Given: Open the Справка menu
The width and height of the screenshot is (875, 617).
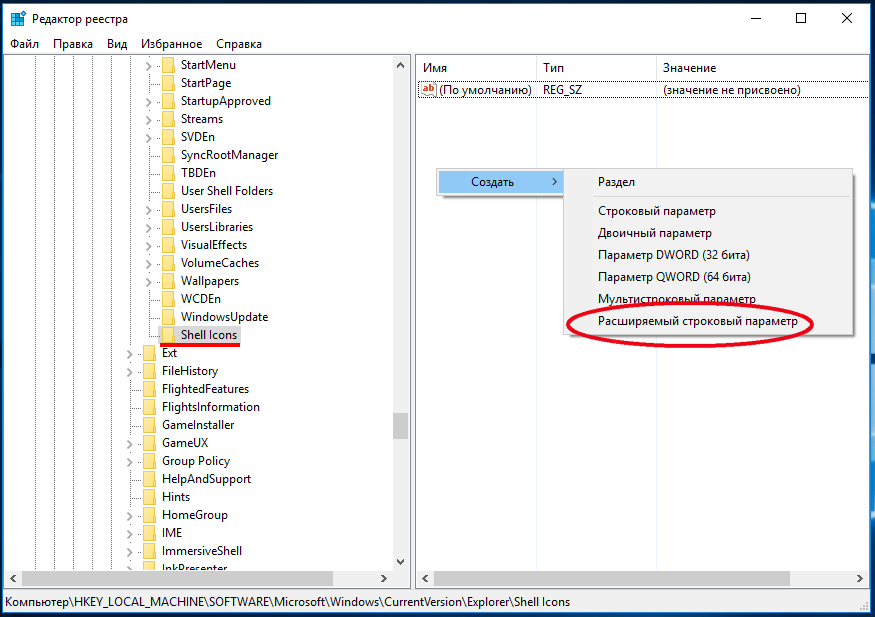Looking at the screenshot, I should point(239,44).
